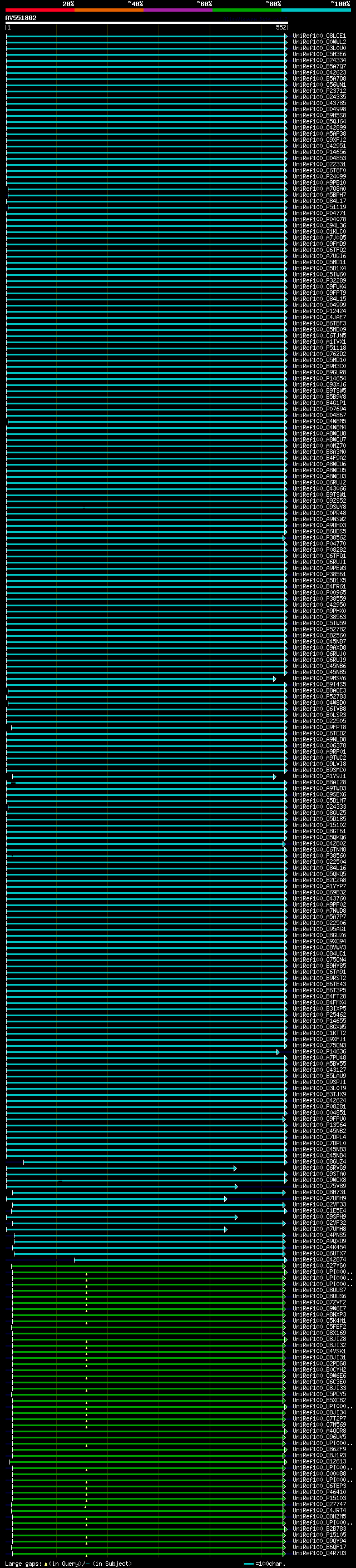Click the purple ~60% identity legend bar
This screenshot has width=356, height=1568.
click(x=179, y=10)
